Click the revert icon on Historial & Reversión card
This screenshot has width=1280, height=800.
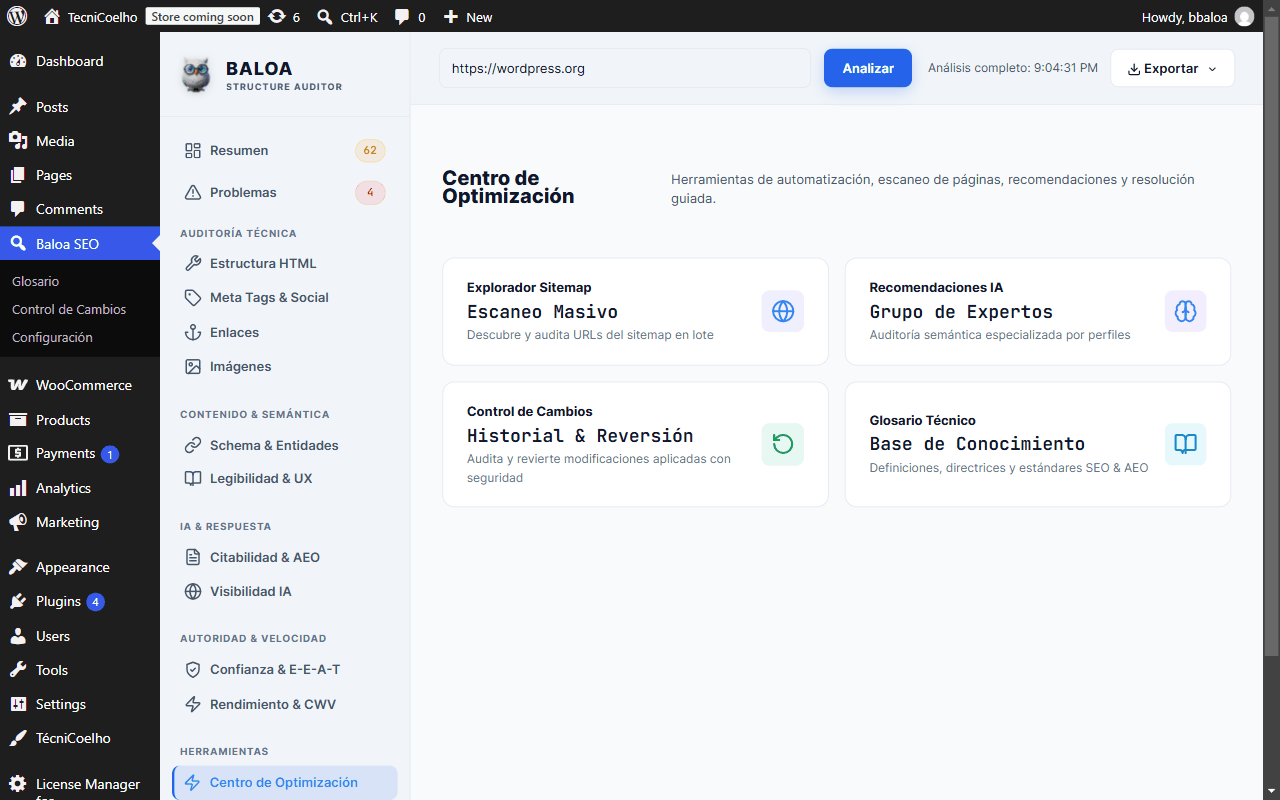tap(783, 444)
